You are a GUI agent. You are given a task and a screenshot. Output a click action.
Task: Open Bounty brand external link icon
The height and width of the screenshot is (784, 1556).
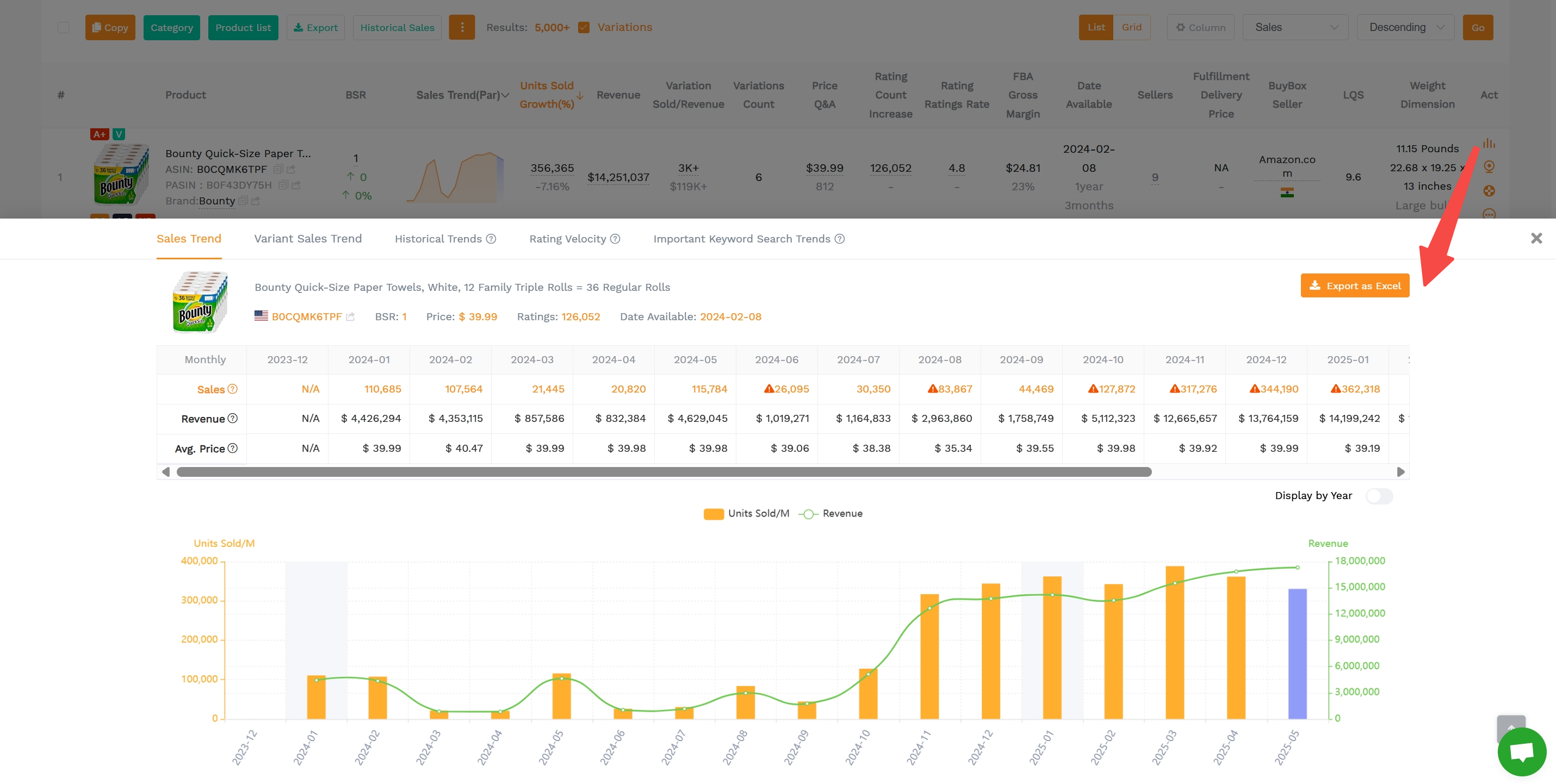[x=256, y=201]
